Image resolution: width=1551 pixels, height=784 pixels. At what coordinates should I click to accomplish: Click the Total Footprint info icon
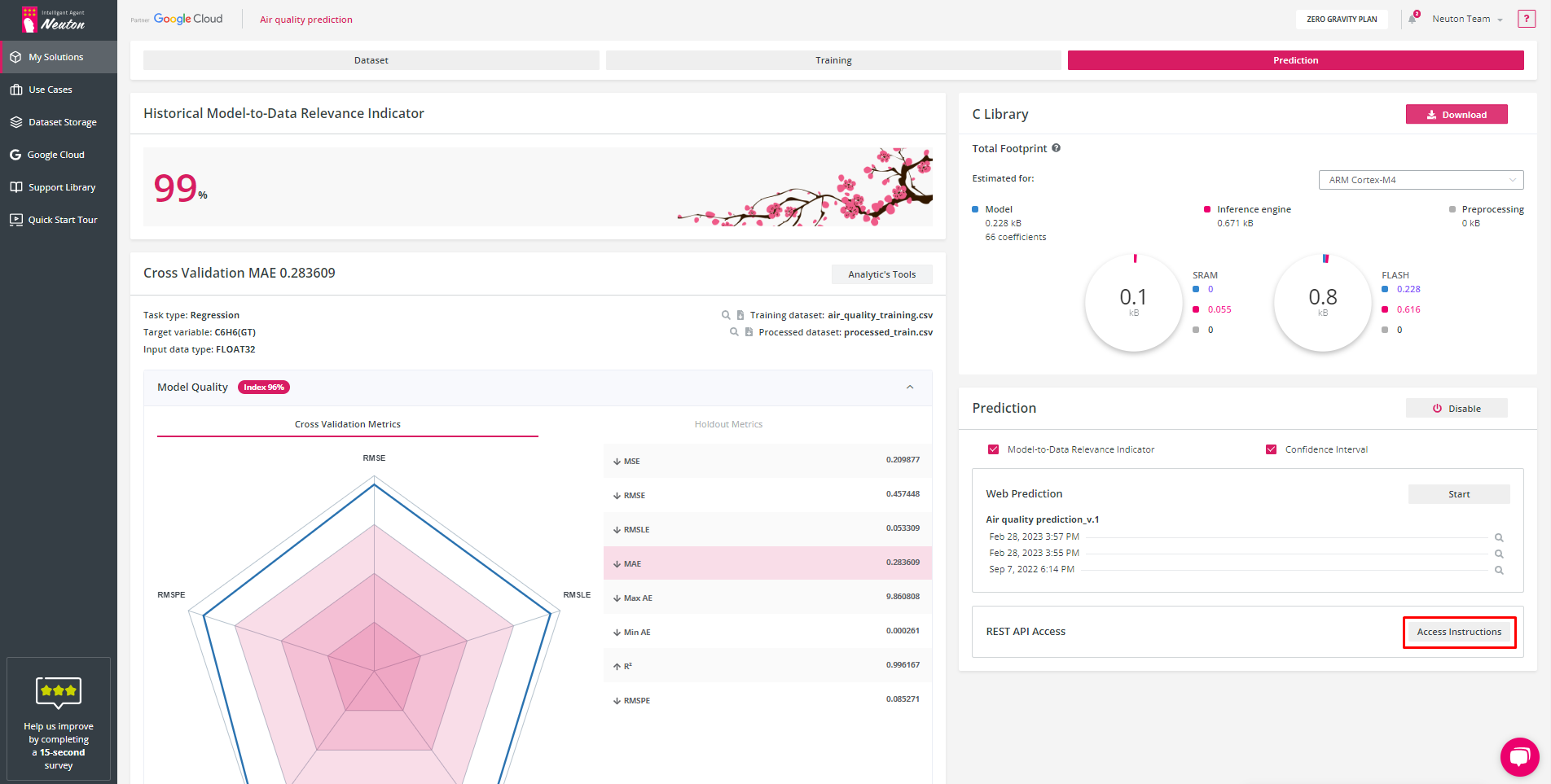tap(1056, 148)
